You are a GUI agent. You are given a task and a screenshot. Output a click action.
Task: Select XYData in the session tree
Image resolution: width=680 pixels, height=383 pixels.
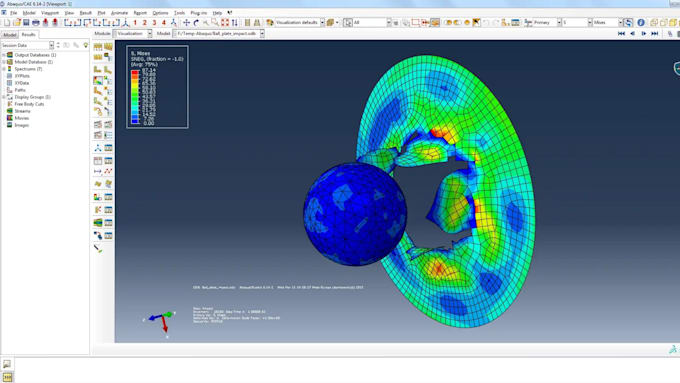point(22,83)
